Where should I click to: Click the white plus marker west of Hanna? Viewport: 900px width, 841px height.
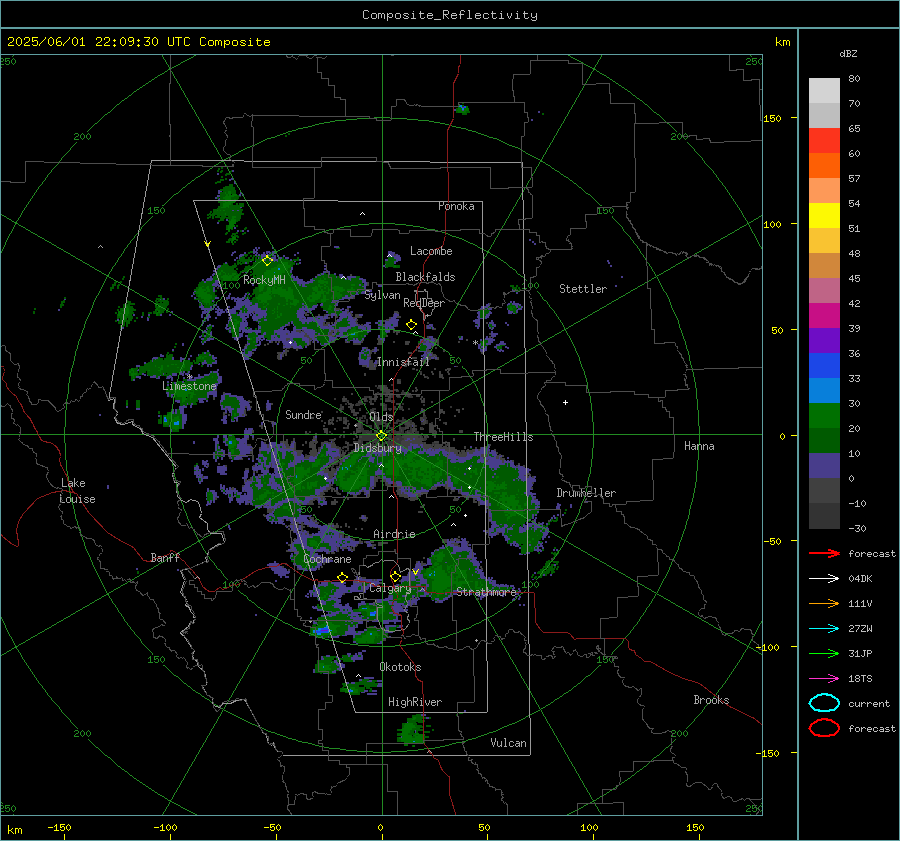coord(565,402)
